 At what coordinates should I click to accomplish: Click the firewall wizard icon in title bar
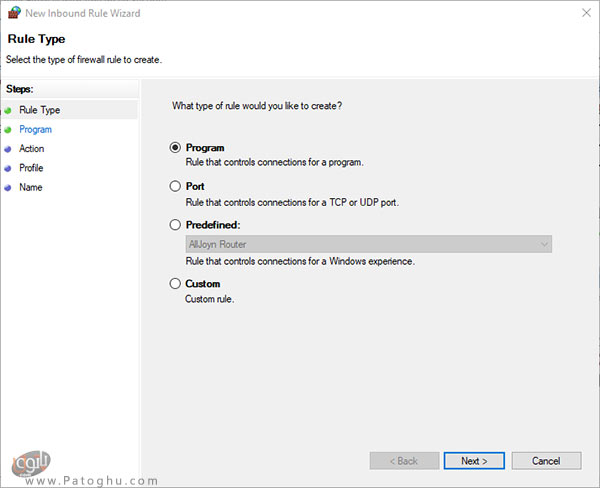(15, 12)
